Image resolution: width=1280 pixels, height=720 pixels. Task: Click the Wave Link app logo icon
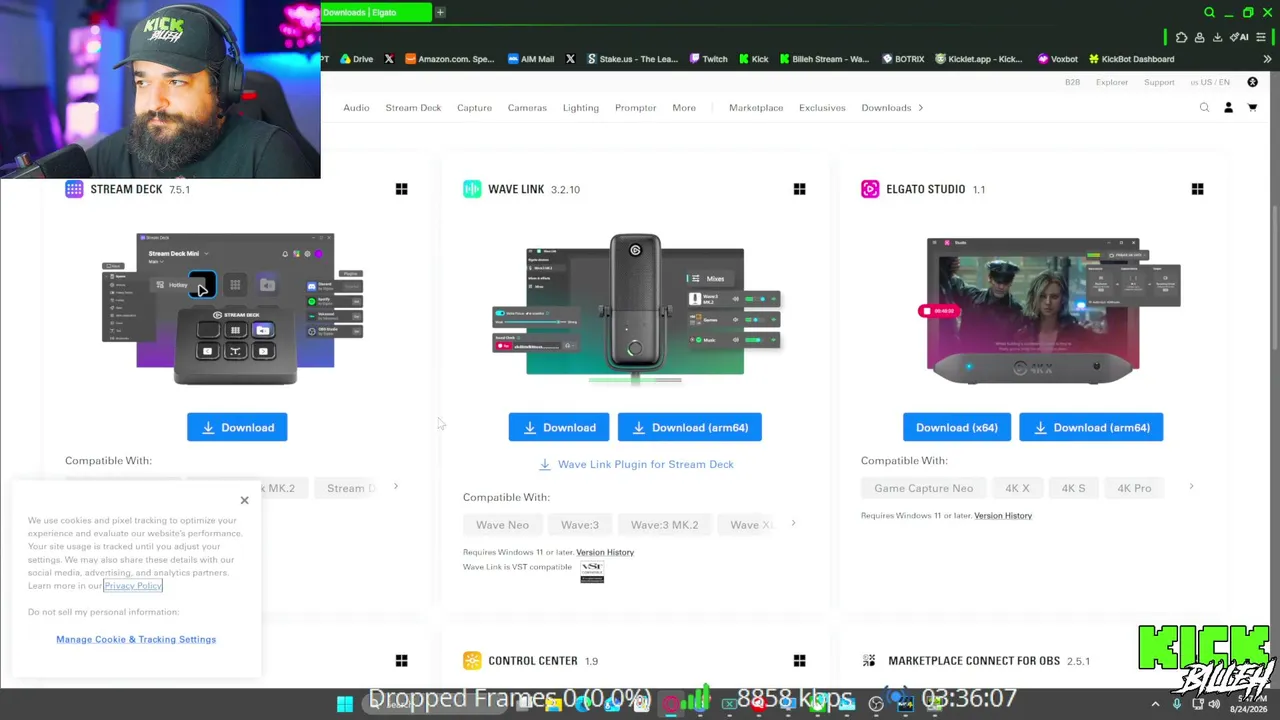pyautogui.click(x=472, y=189)
